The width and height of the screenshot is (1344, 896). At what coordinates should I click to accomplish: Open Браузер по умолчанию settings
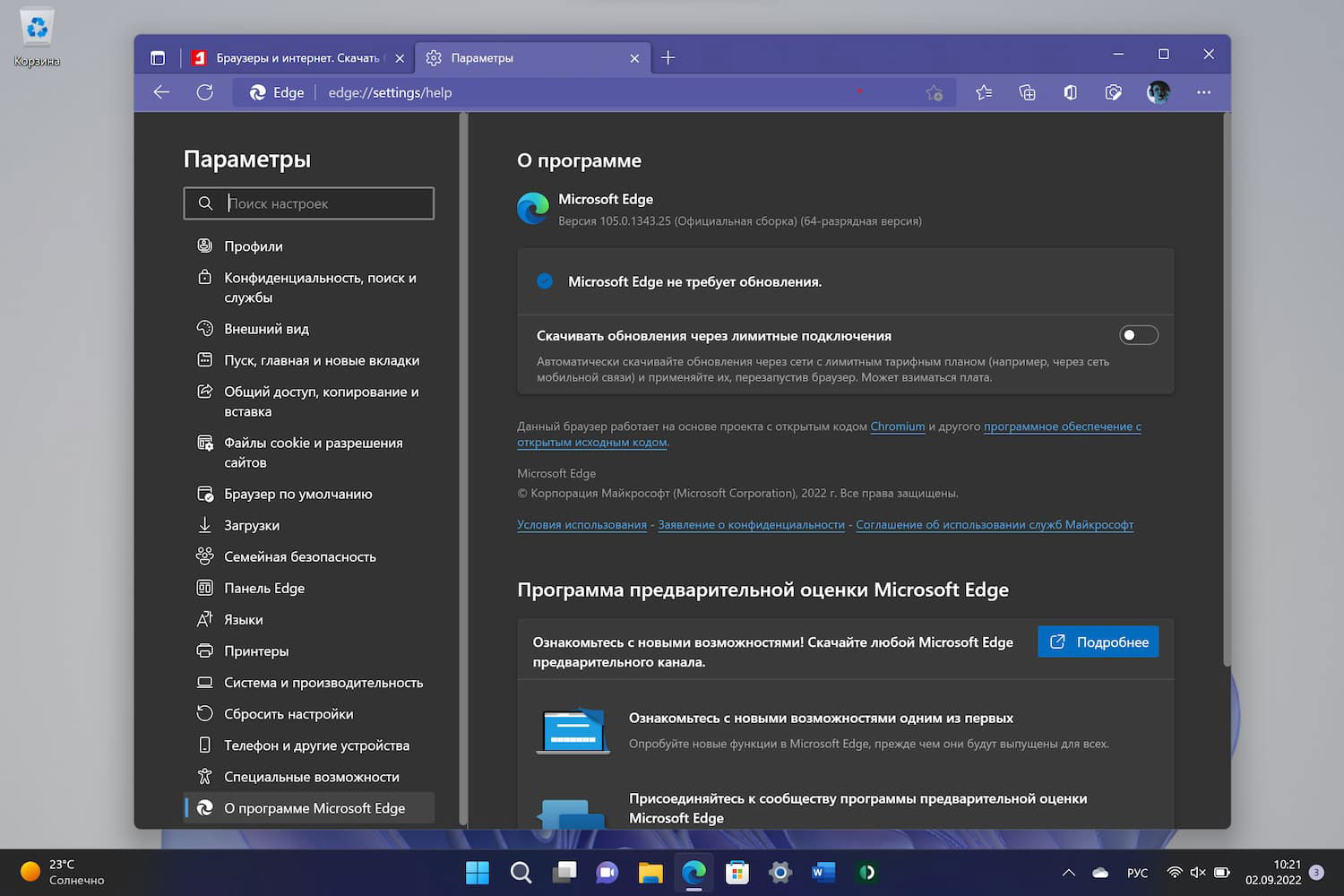(309, 494)
